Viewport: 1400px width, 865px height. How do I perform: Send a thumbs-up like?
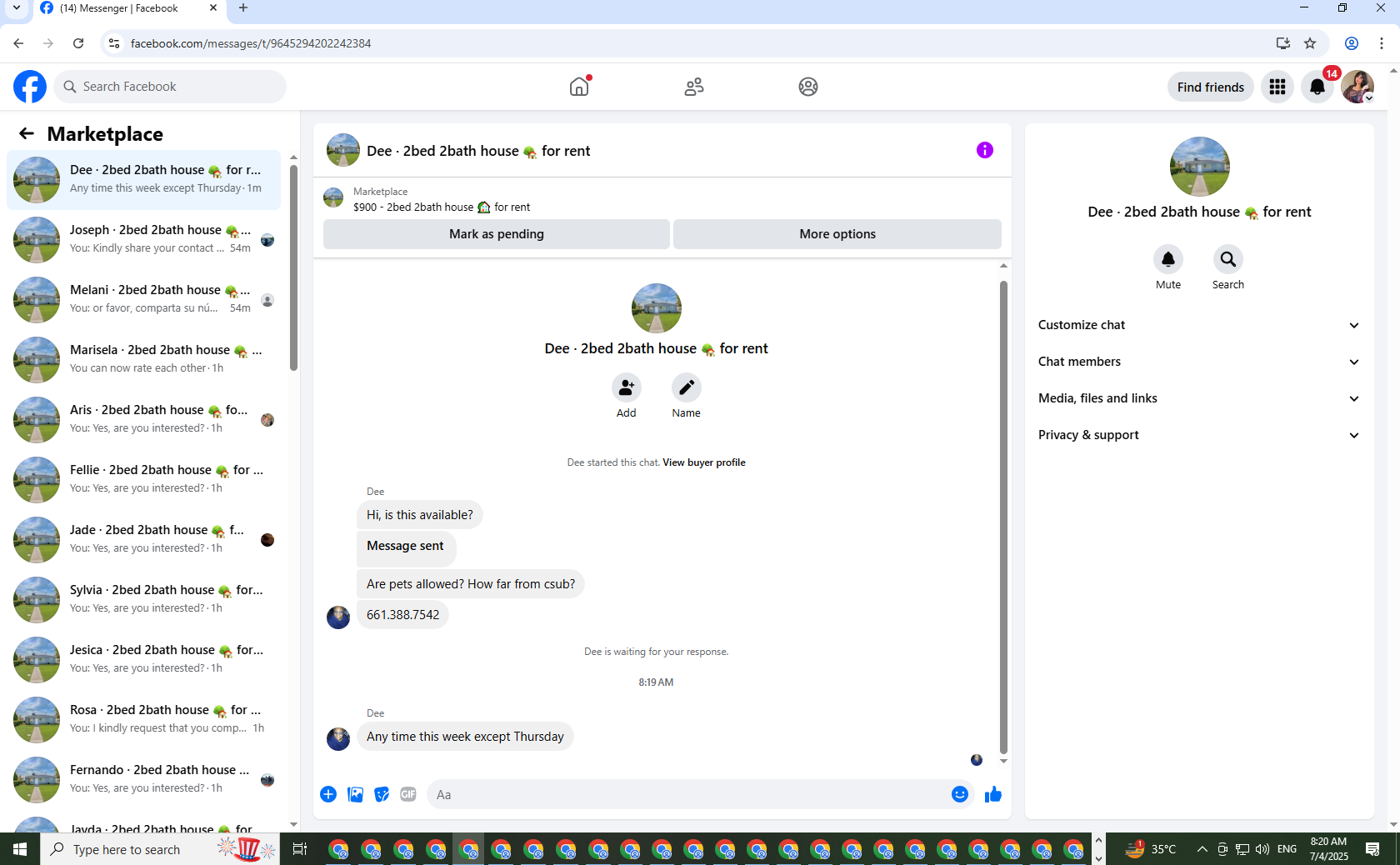(x=992, y=794)
